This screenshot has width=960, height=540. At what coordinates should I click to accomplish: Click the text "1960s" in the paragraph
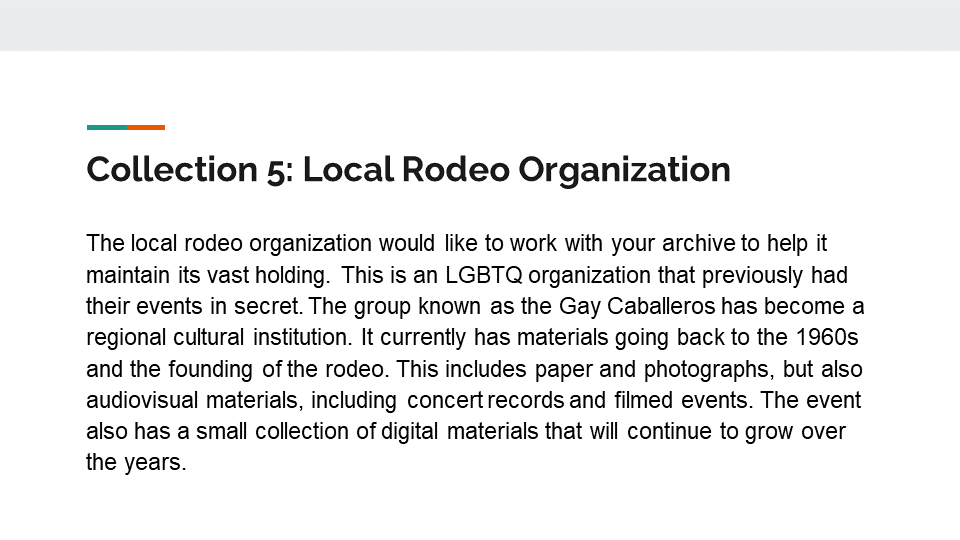point(834,337)
